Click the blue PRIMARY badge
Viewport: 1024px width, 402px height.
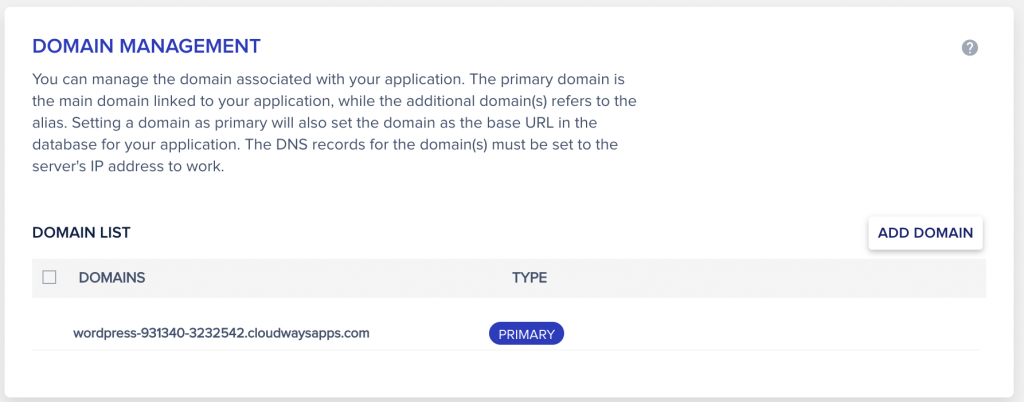tap(526, 335)
